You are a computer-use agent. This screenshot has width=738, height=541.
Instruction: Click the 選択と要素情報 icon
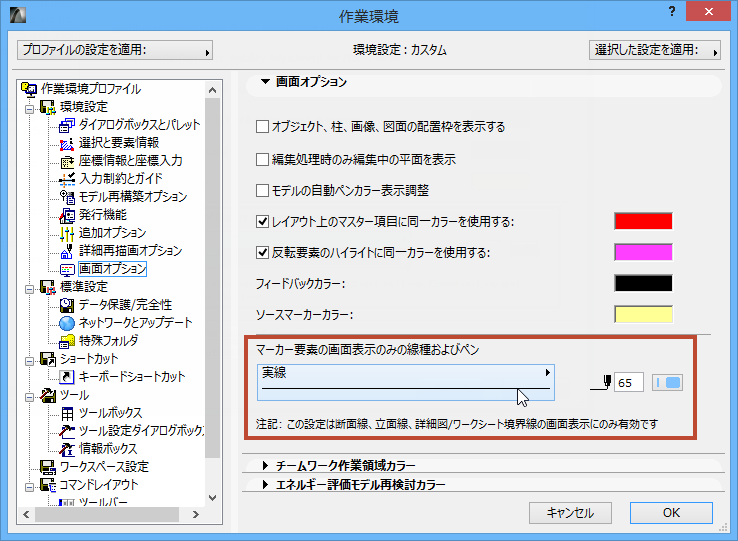click(67, 143)
